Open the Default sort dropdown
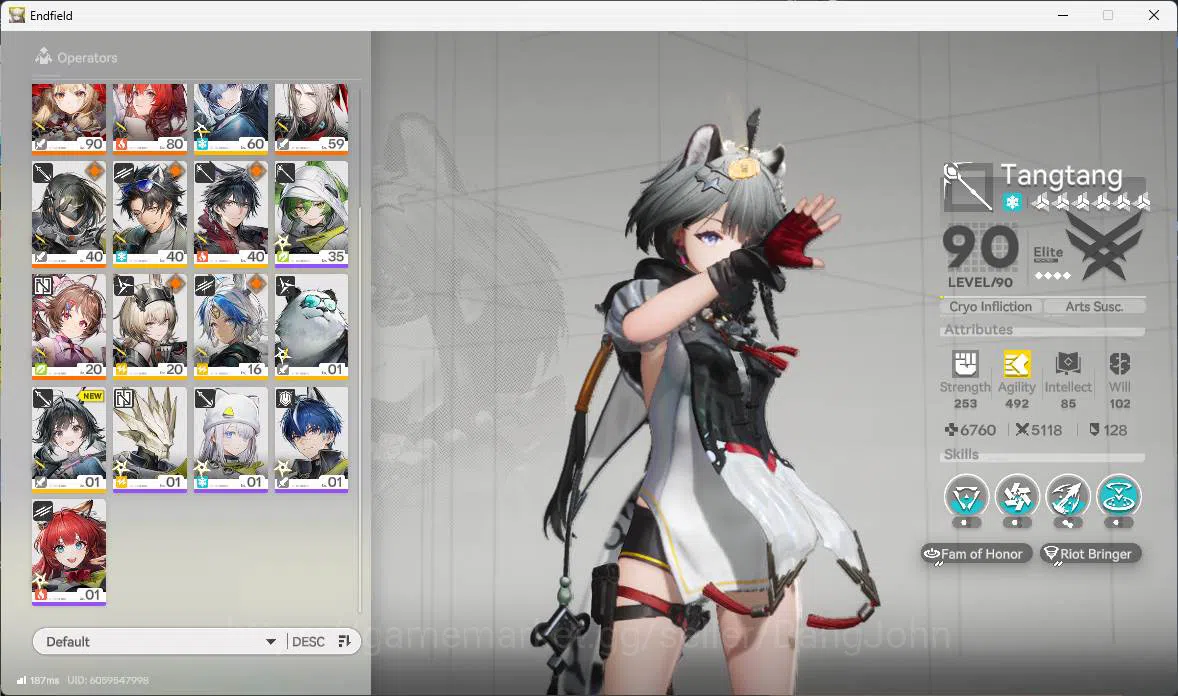The width and height of the screenshot is (1178, 696). coord(159,641)
